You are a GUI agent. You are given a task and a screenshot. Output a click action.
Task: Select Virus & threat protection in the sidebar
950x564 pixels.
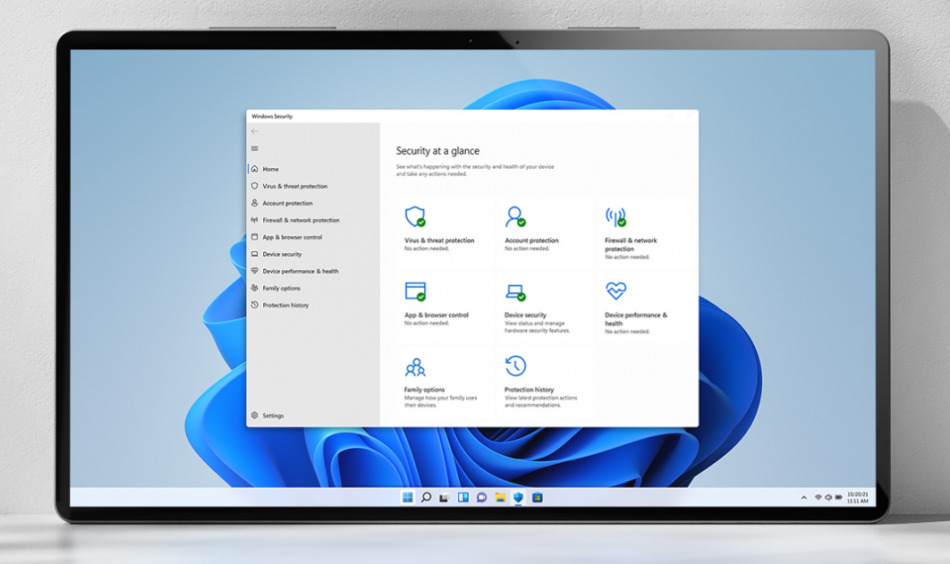click(x=294, y=186)
